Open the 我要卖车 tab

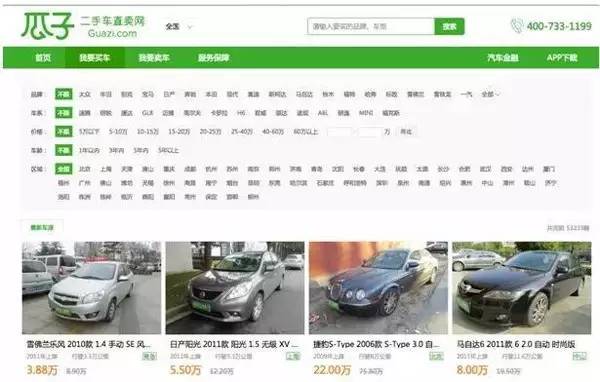tap(154, 58)
